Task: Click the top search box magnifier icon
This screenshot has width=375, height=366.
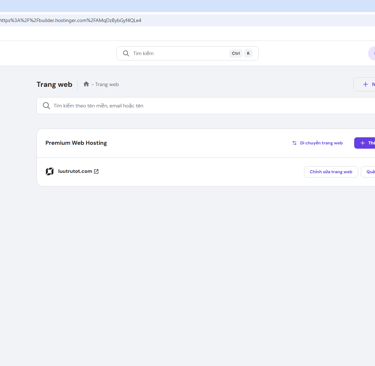Action: [x=126, y=53]
